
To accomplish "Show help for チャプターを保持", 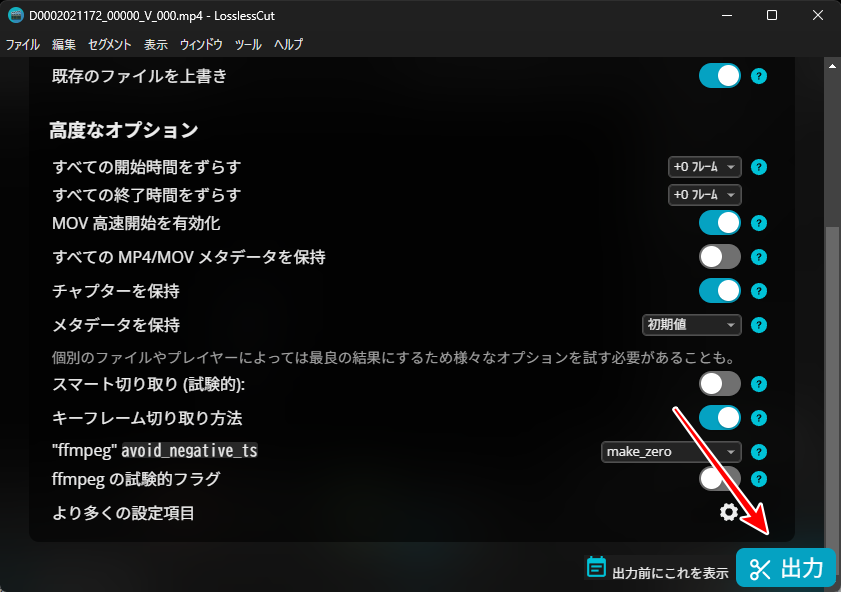I will [x=758, y=291].
